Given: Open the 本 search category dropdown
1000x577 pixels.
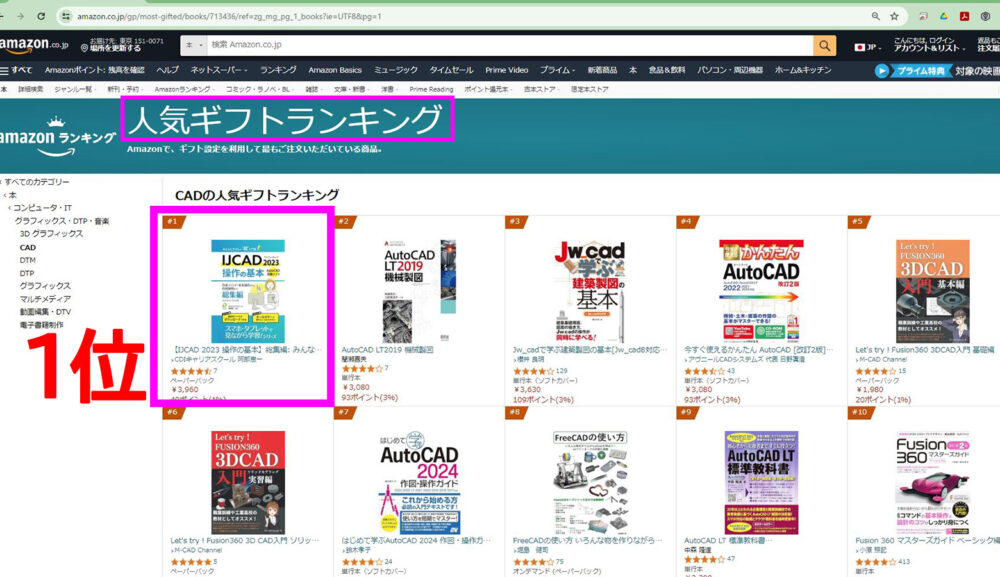Looking at the screenshot, I should point(194,45).
